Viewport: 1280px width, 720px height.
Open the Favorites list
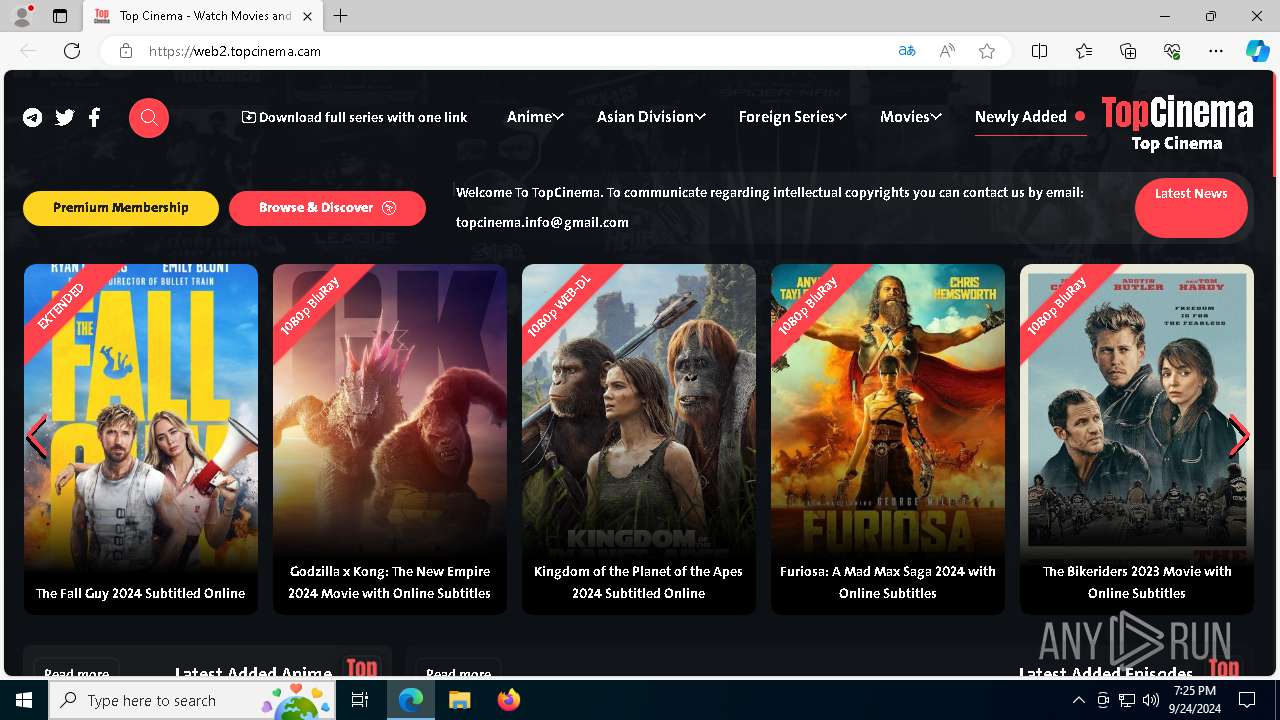pos(1084,51)
